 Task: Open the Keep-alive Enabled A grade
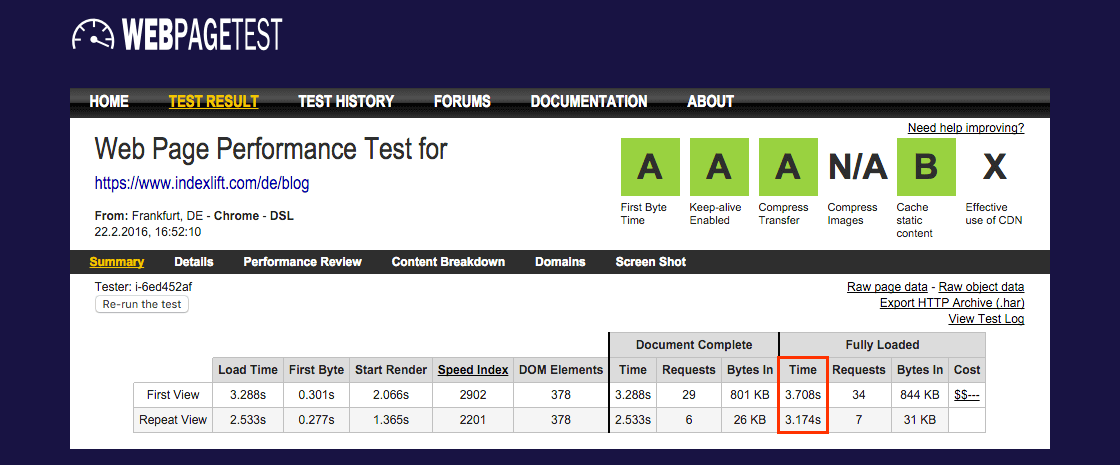719,167
